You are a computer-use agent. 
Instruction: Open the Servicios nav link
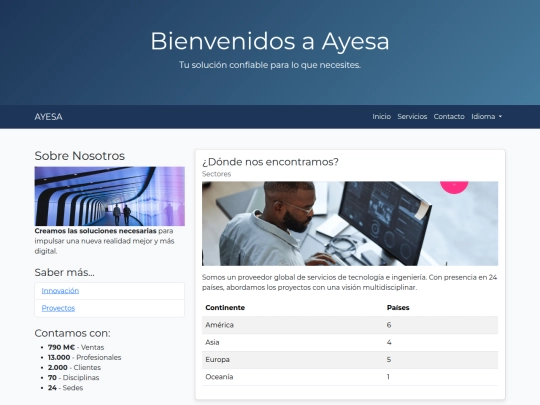(412, 116)
